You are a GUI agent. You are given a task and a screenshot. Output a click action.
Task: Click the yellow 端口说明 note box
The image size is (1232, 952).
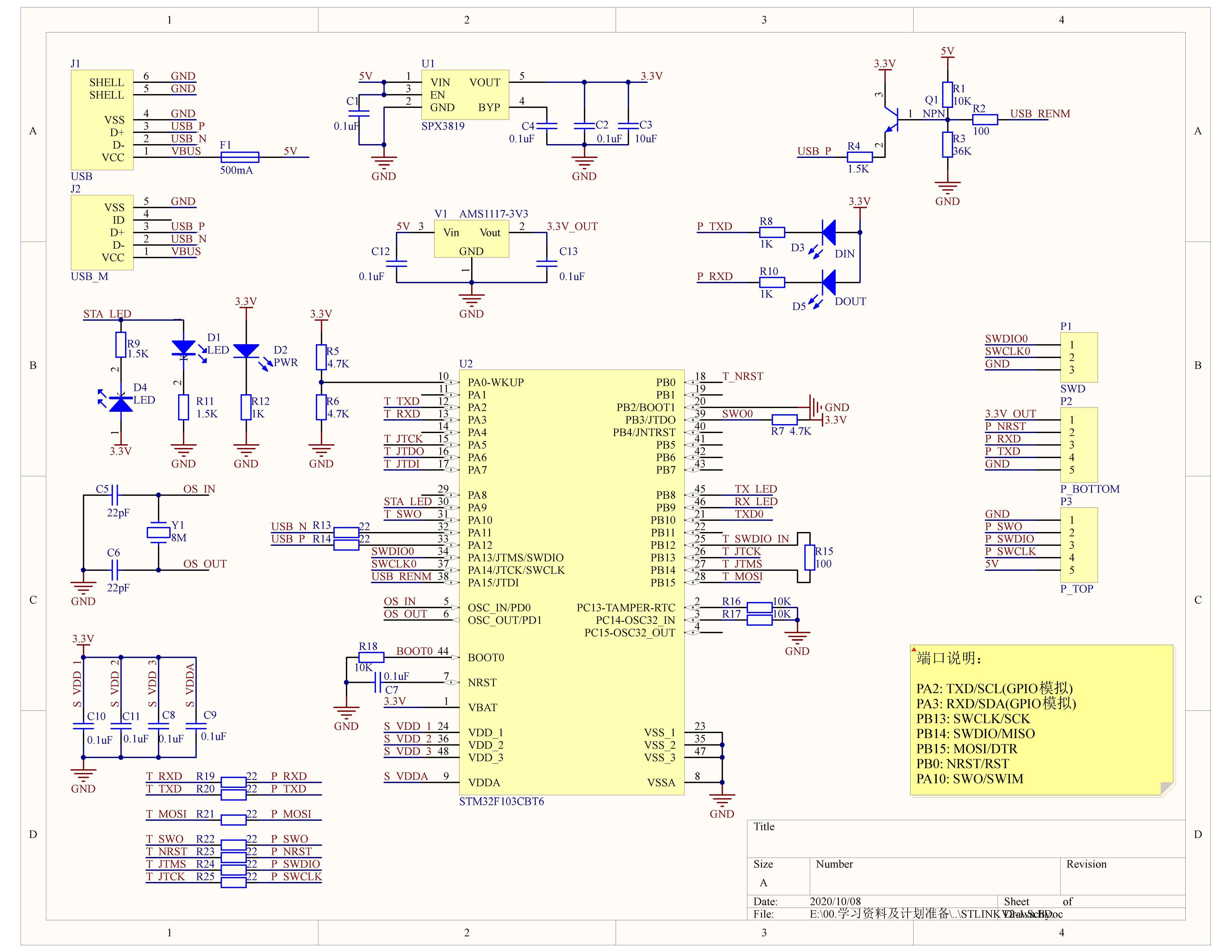(x=1041, y=720)
